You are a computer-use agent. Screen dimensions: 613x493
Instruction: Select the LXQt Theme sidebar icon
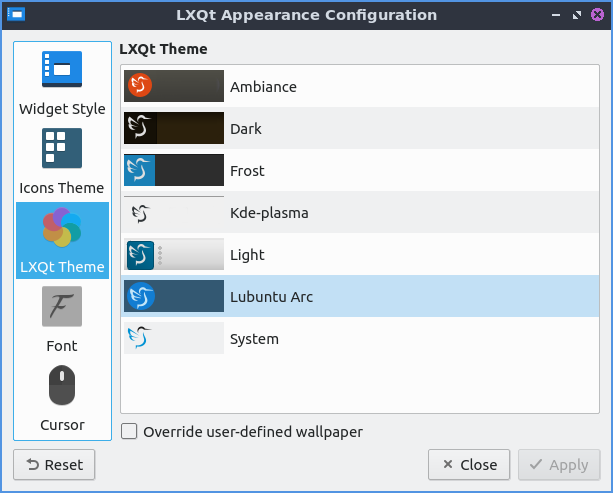(62, 228)
